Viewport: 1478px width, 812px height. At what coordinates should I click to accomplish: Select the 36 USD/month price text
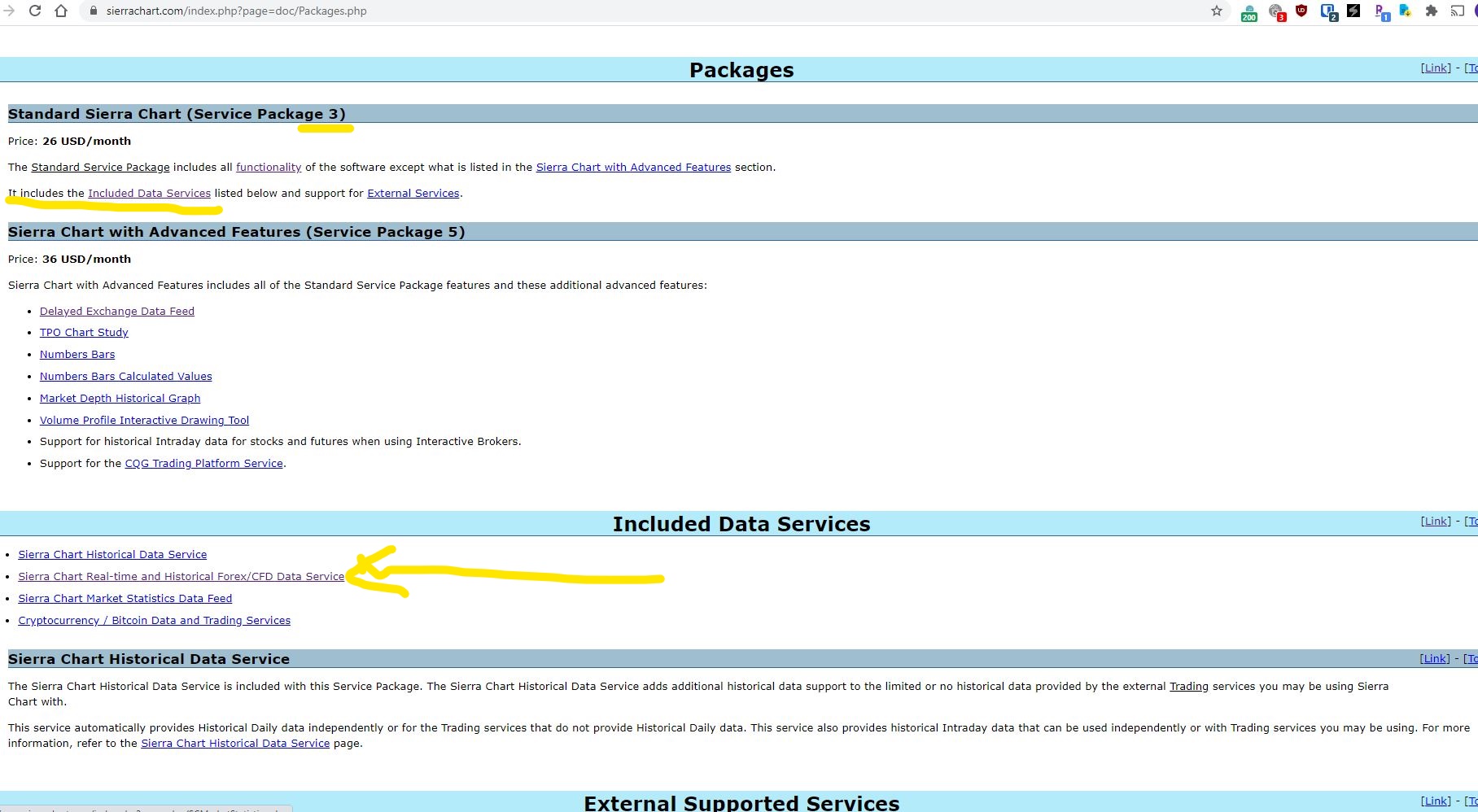click(86, 260)
